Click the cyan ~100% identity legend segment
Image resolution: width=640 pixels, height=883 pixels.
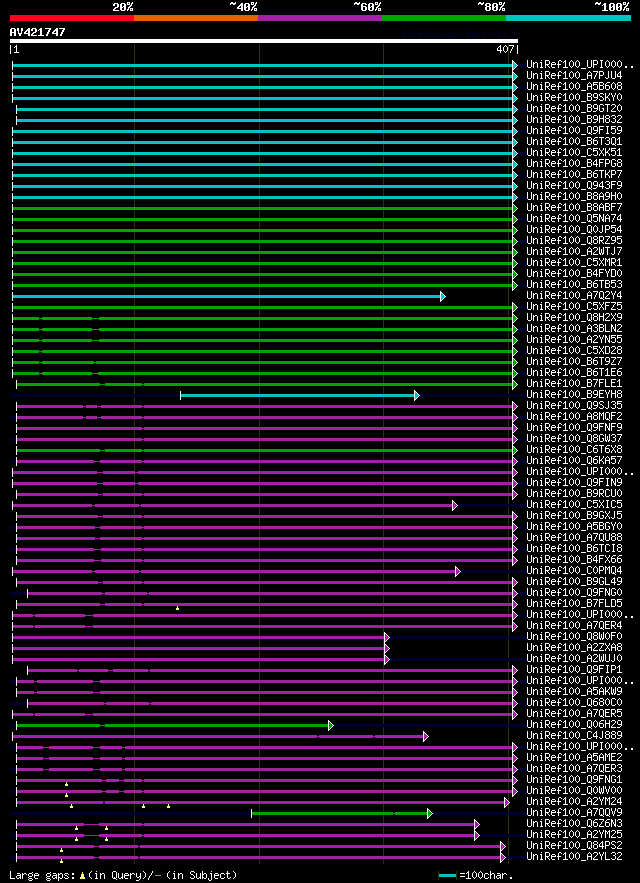pyautogui.click(x=568, y=18)
